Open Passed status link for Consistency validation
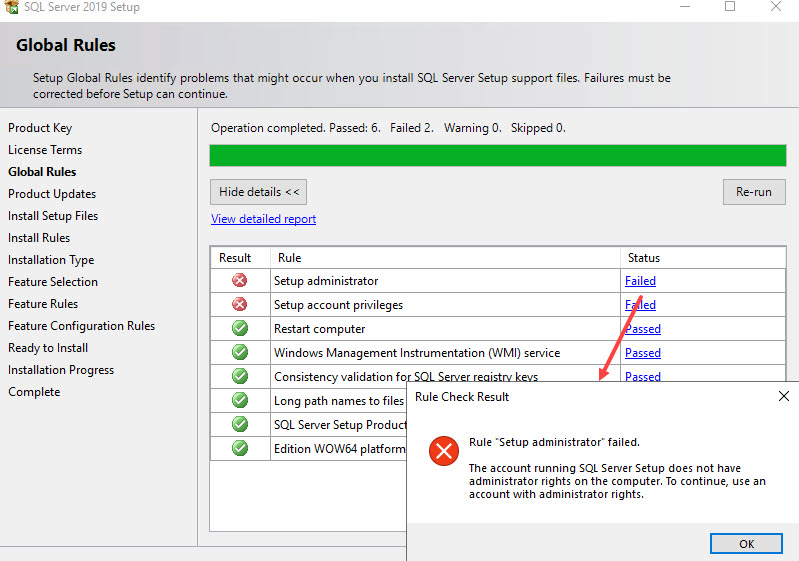The image size is (799, 561). tap(643, 376)
